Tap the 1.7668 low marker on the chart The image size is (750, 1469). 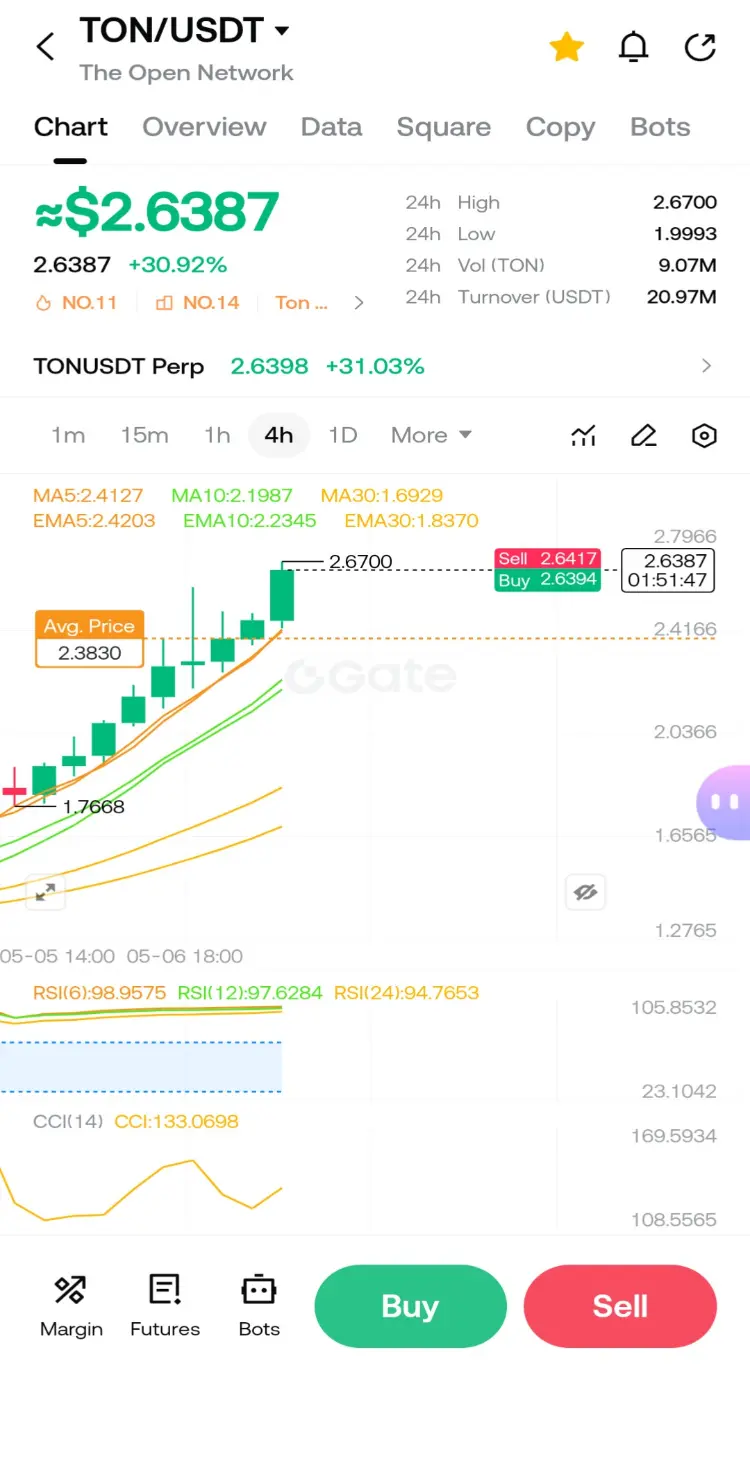pyautogui.click(x=94, y=807)
